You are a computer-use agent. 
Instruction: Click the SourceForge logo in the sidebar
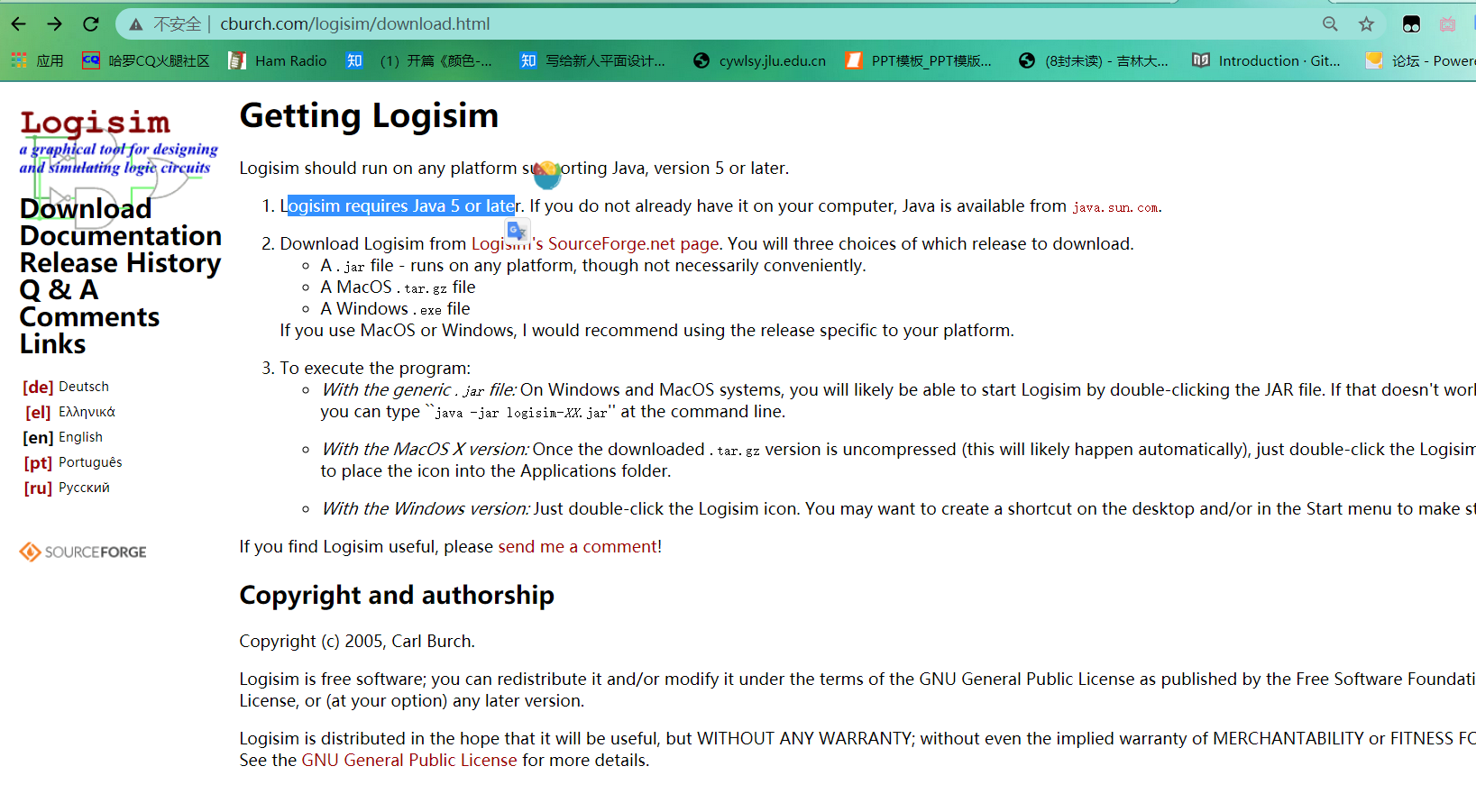tap(82, 552)
